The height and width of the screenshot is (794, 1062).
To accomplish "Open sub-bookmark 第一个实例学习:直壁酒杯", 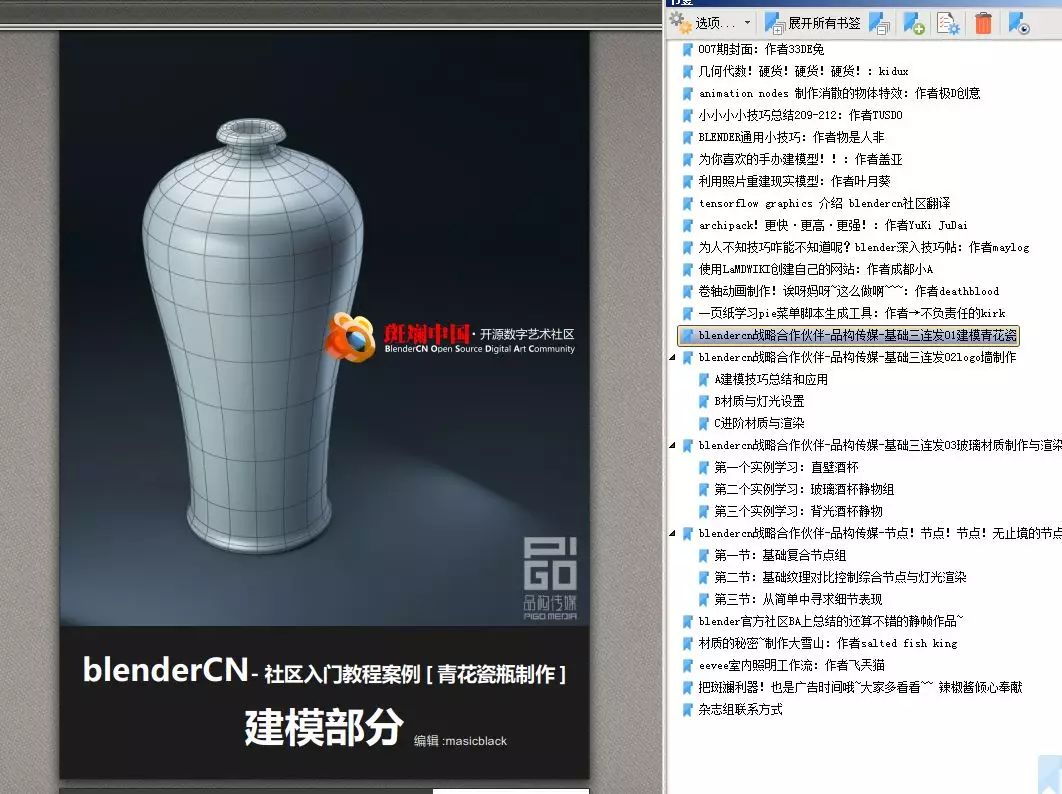I will click(x=786, y=467).
